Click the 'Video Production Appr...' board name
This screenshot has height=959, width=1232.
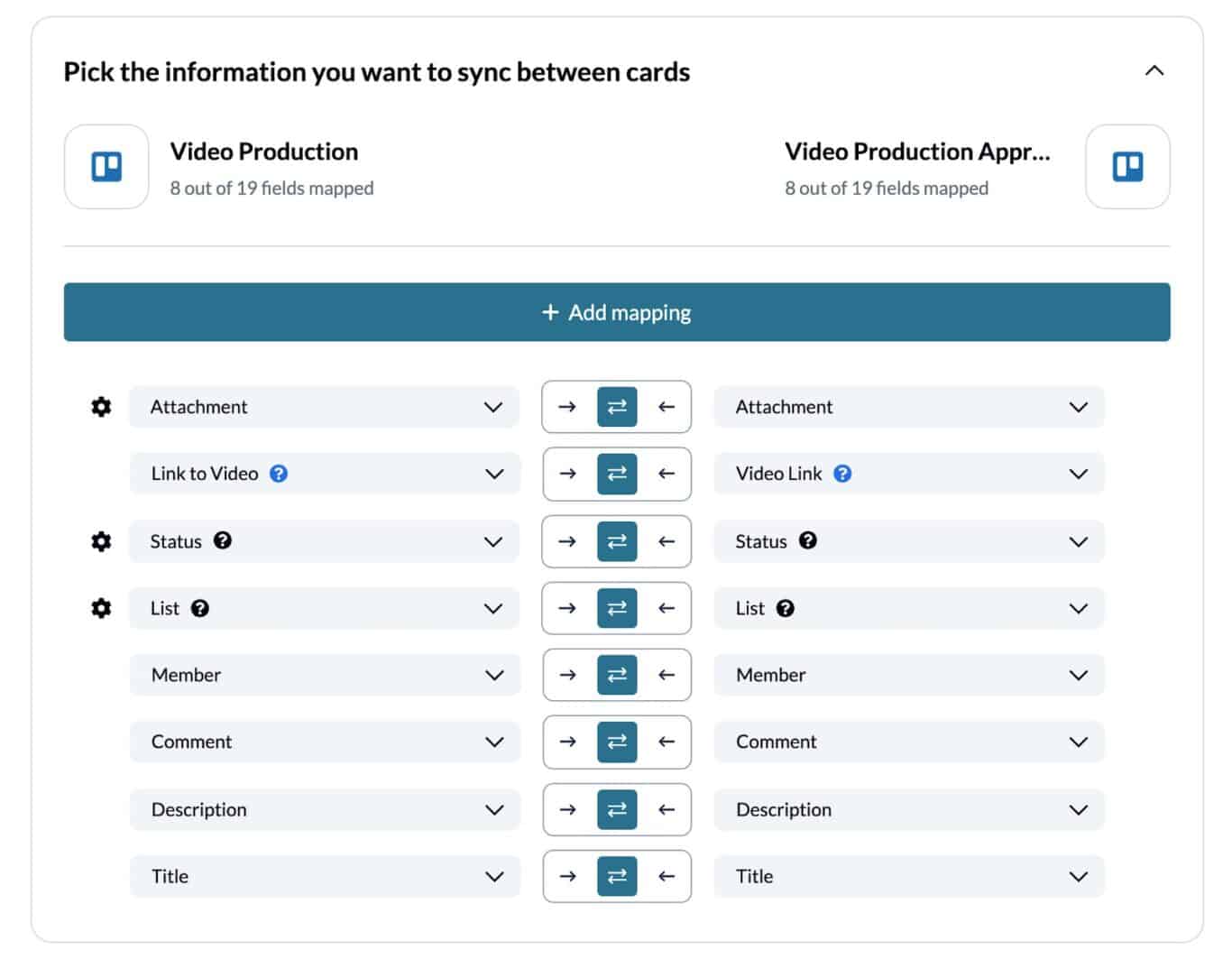tap(917, 152)
